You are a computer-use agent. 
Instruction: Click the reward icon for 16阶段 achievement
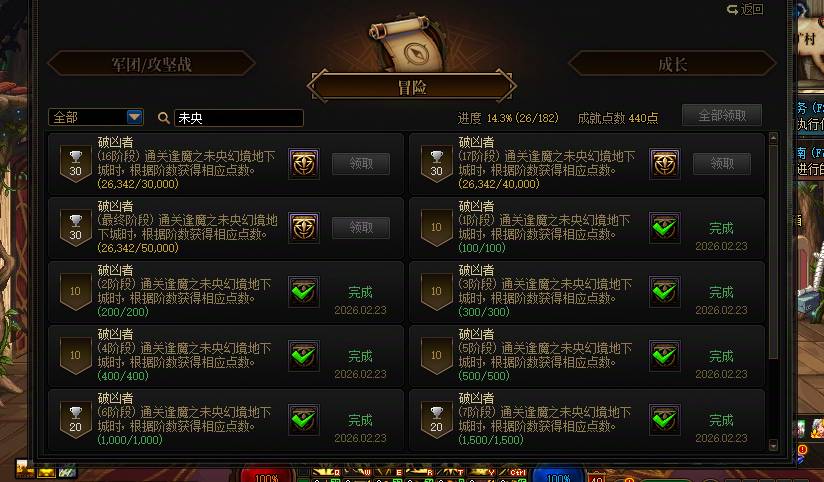point(304,164)
